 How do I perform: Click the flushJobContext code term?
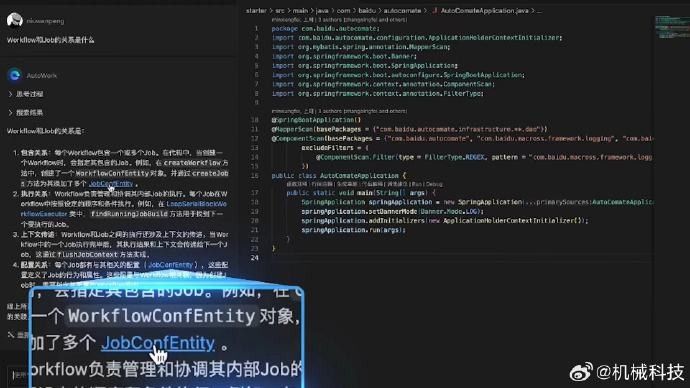coord(88,254)
